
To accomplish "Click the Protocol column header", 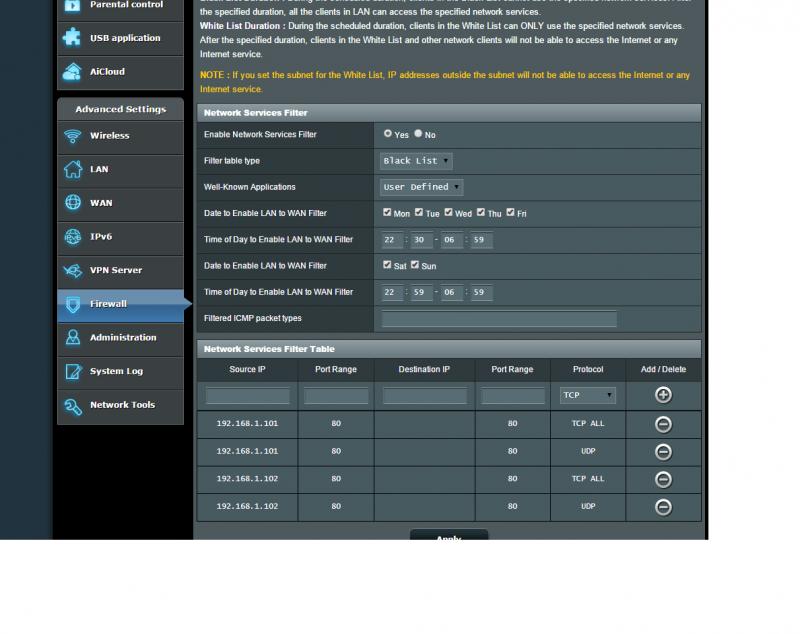I will point(588,369).
